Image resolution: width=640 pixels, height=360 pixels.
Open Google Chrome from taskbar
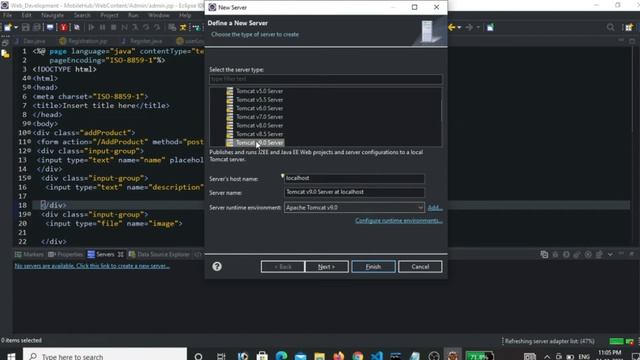358,356
